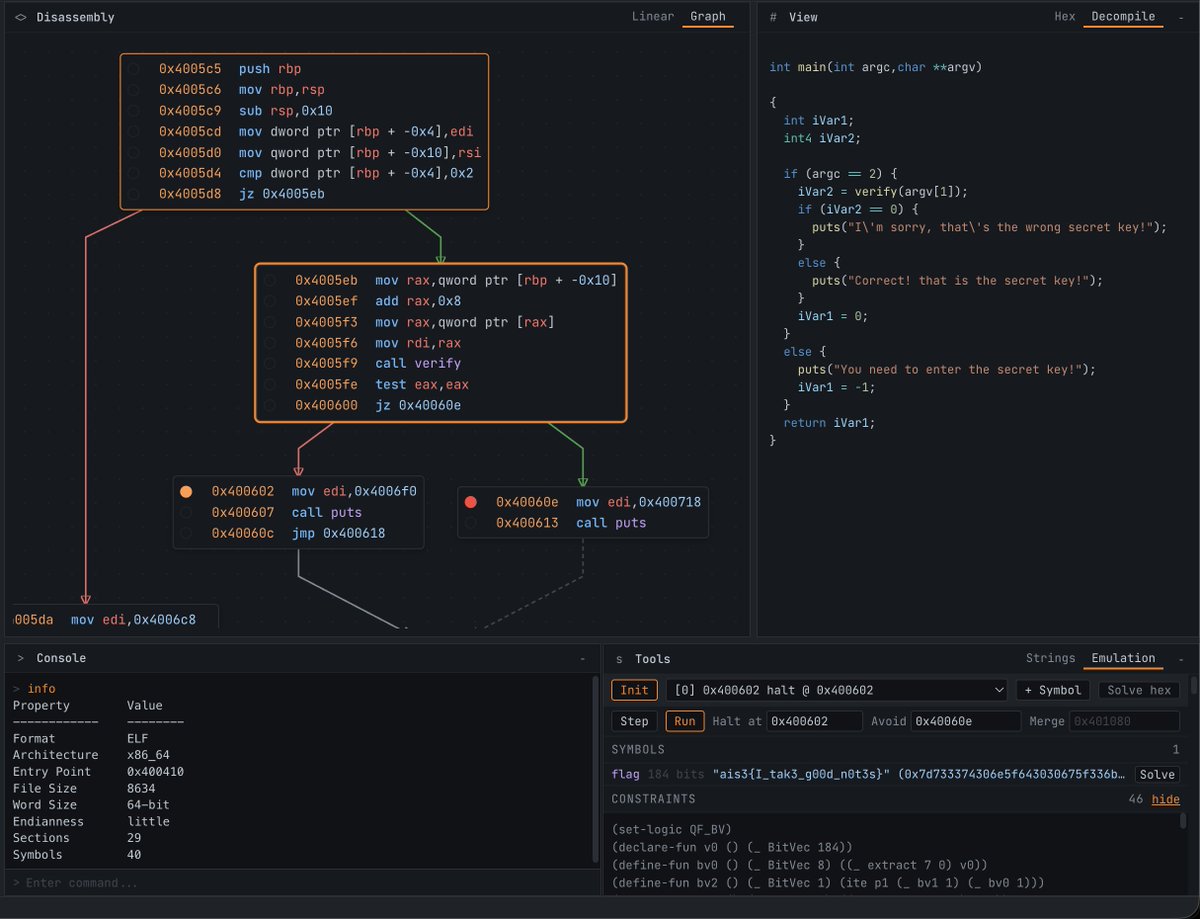Select the Emulation tab
1200x919 pixels.
coord(1123,658)
